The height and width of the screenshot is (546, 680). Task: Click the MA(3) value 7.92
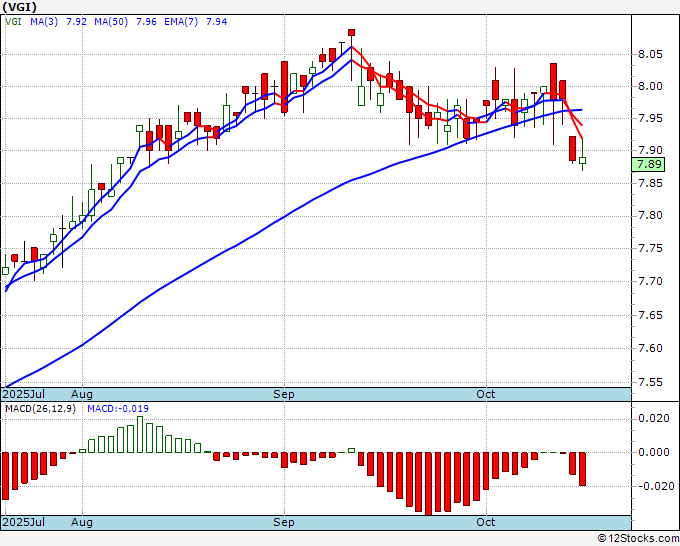[x=76, y=22]
